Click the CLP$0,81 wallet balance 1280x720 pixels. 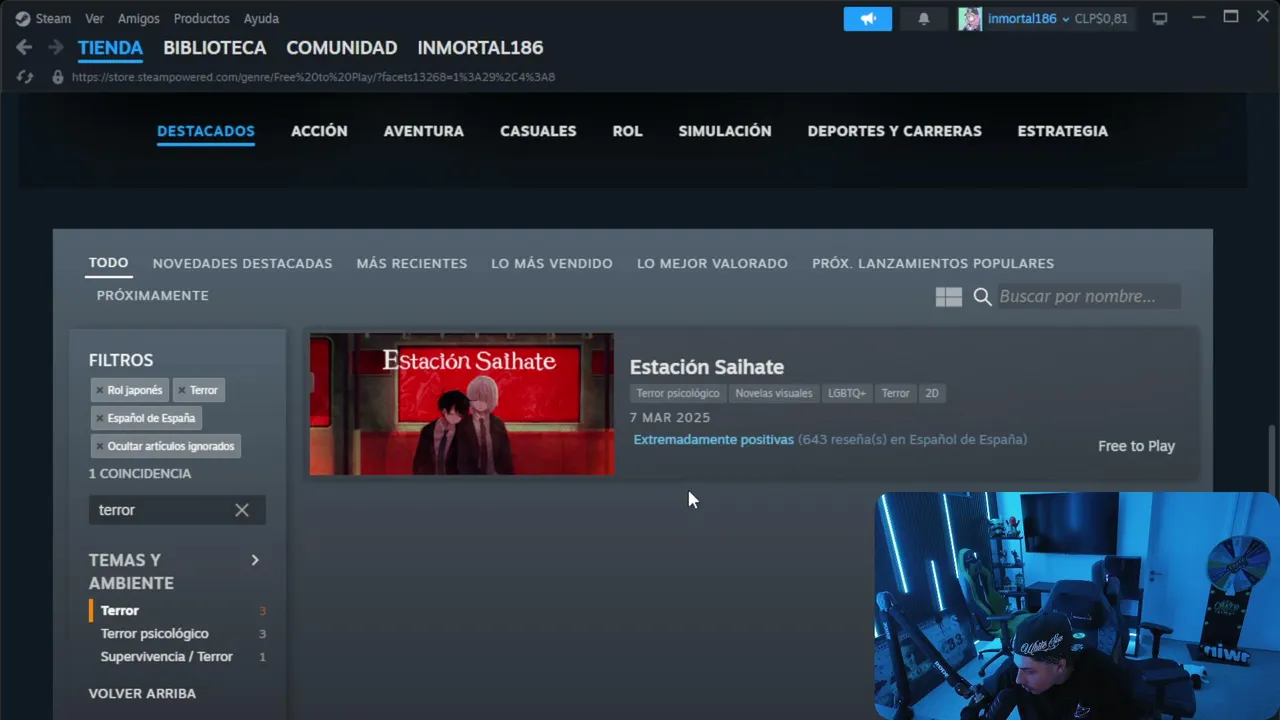[1101, 19]
